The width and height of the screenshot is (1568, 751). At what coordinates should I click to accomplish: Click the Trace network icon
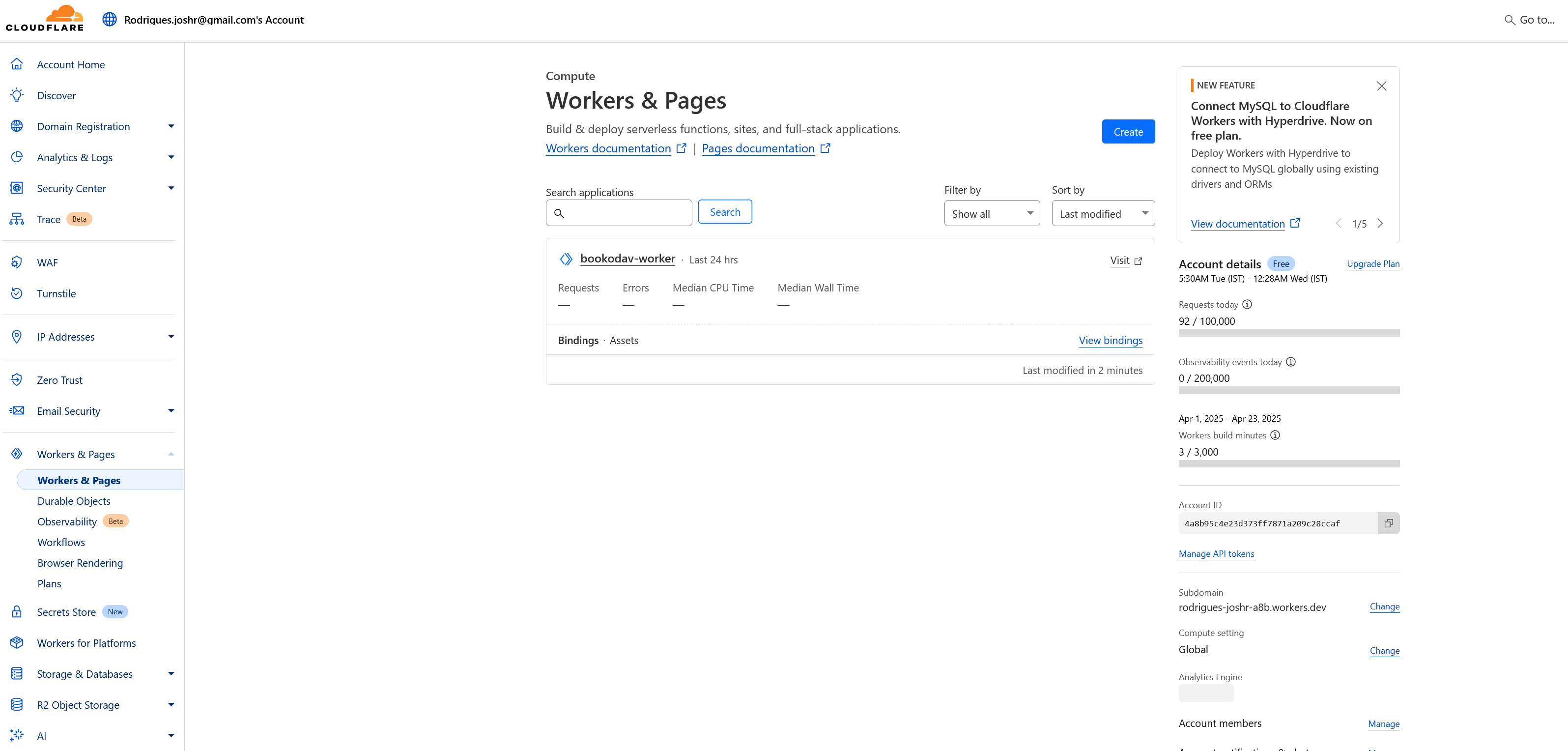click(x=17, y=219)
